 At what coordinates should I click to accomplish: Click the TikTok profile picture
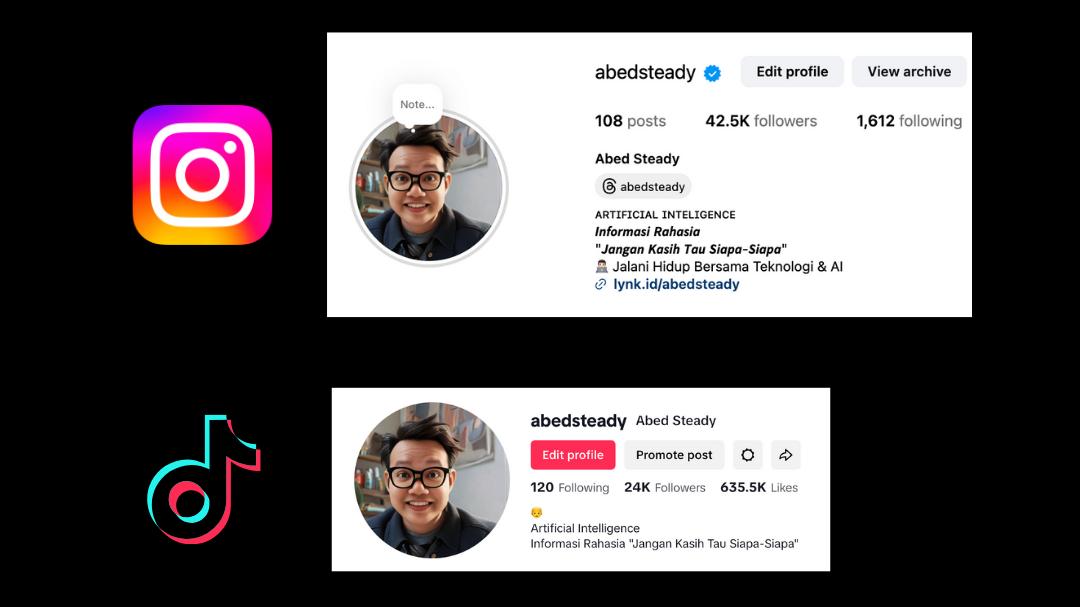pos(432,480)
